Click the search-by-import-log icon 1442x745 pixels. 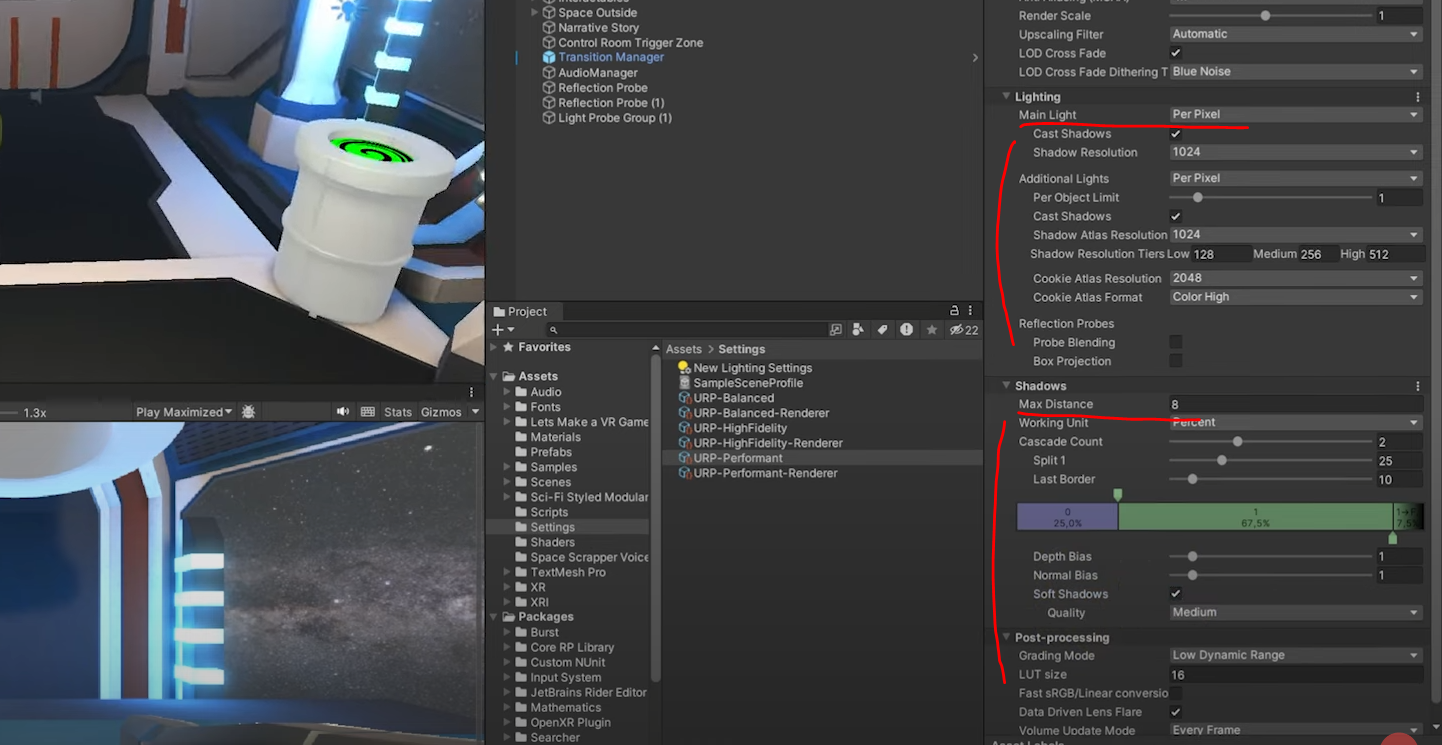pos(906,329)
